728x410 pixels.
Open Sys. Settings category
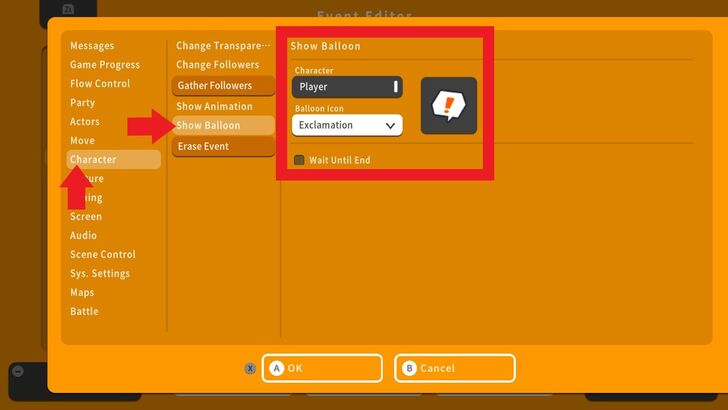point(100,274)
